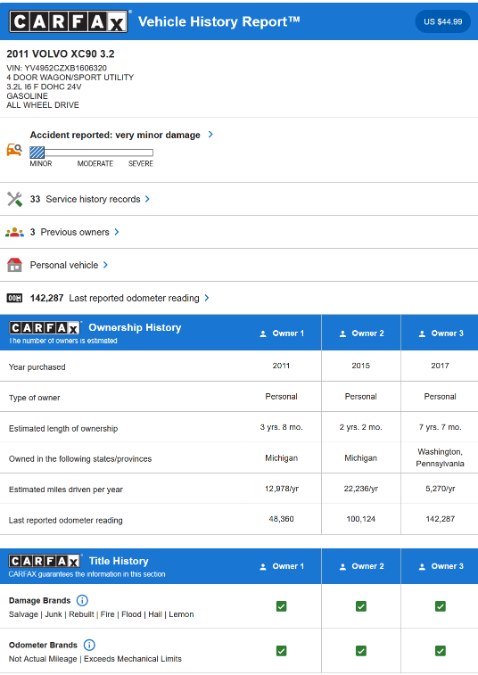Screen dimensions: 478x675
Task: Click the MINOR severity label
Action: 41,164
